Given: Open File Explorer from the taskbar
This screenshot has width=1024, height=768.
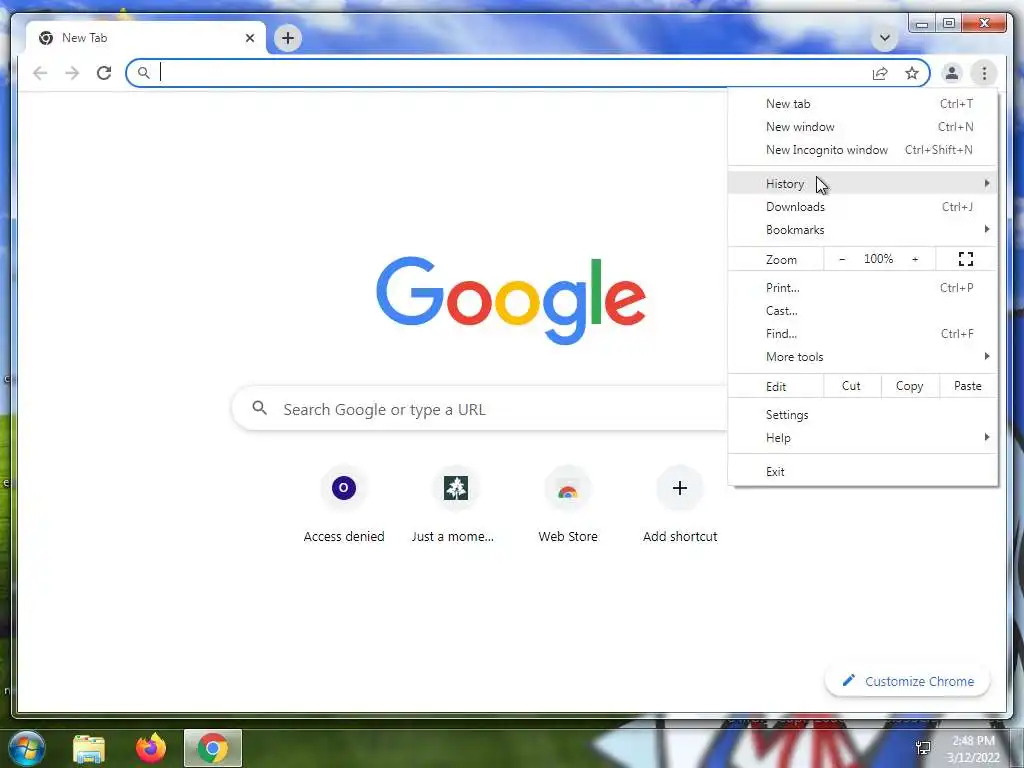Looking at the screenshot, I should click(x=89, y=748).
